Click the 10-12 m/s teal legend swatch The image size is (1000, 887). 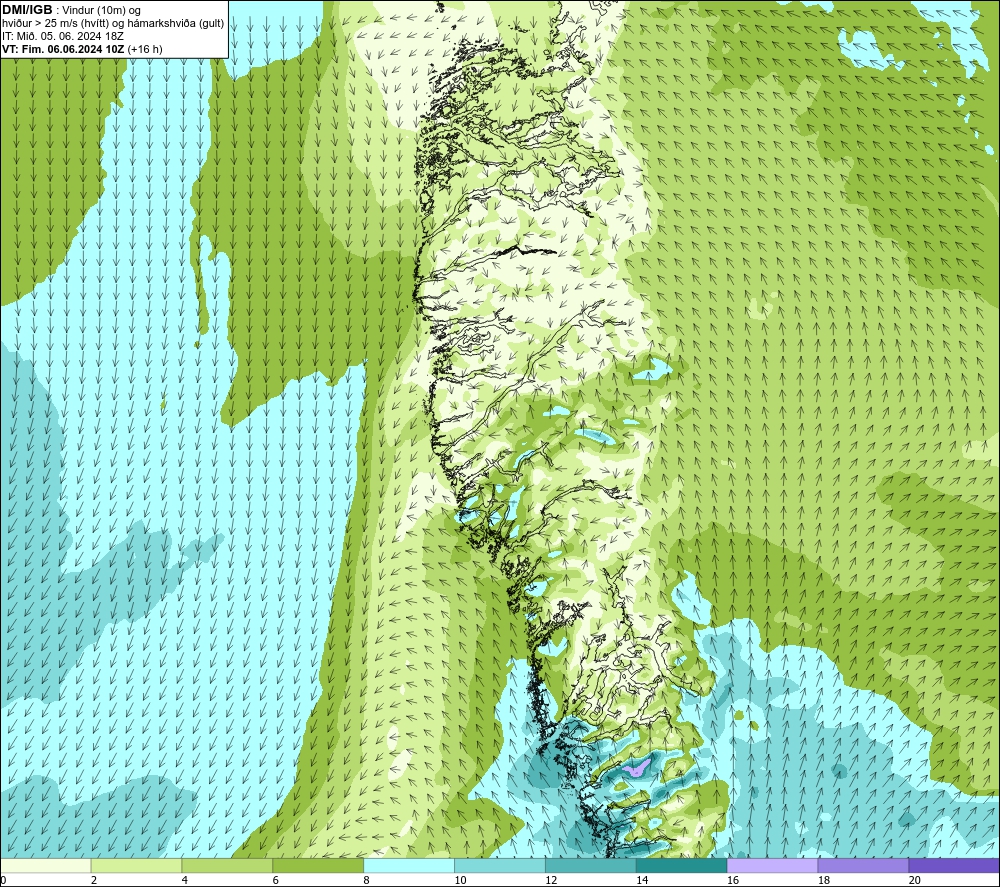pos(500,865)
